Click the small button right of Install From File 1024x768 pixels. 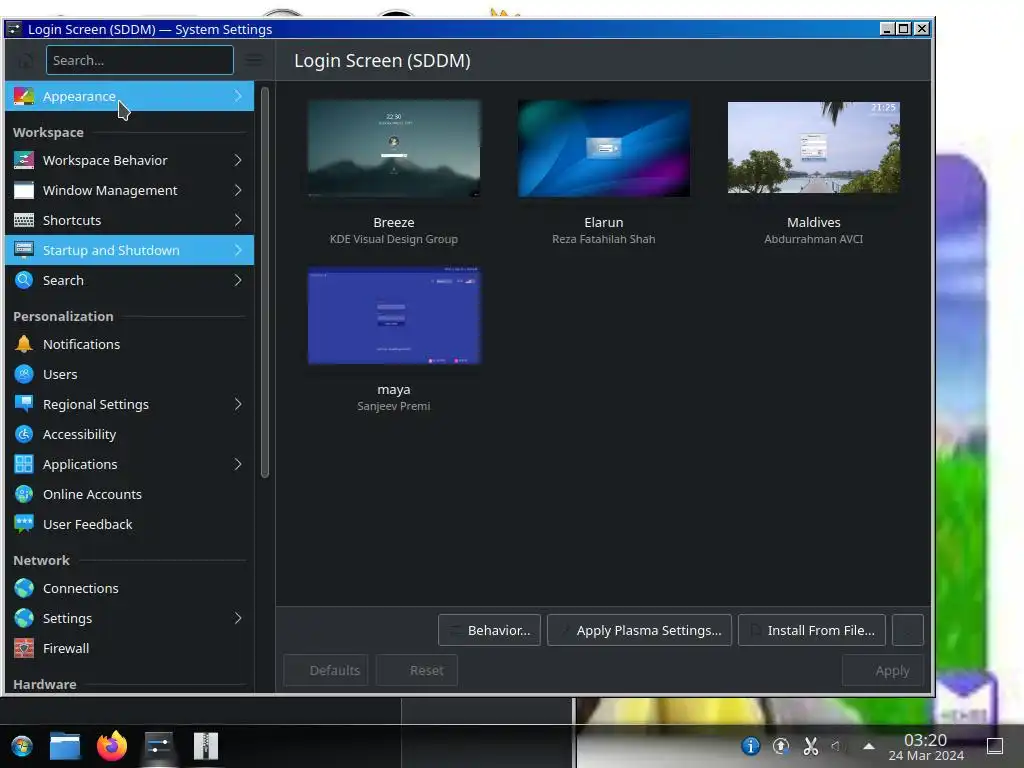point(908,630)
